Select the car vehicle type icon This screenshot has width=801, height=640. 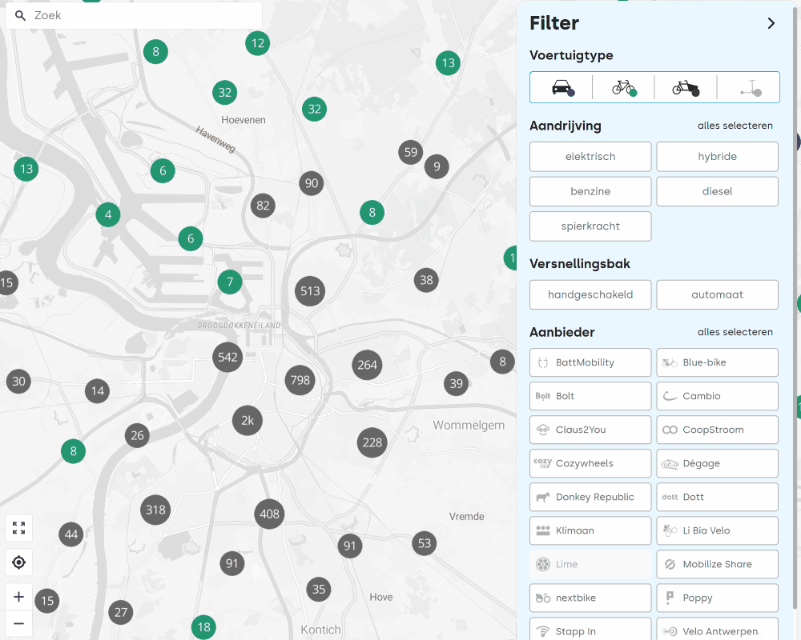pos(561,88)
